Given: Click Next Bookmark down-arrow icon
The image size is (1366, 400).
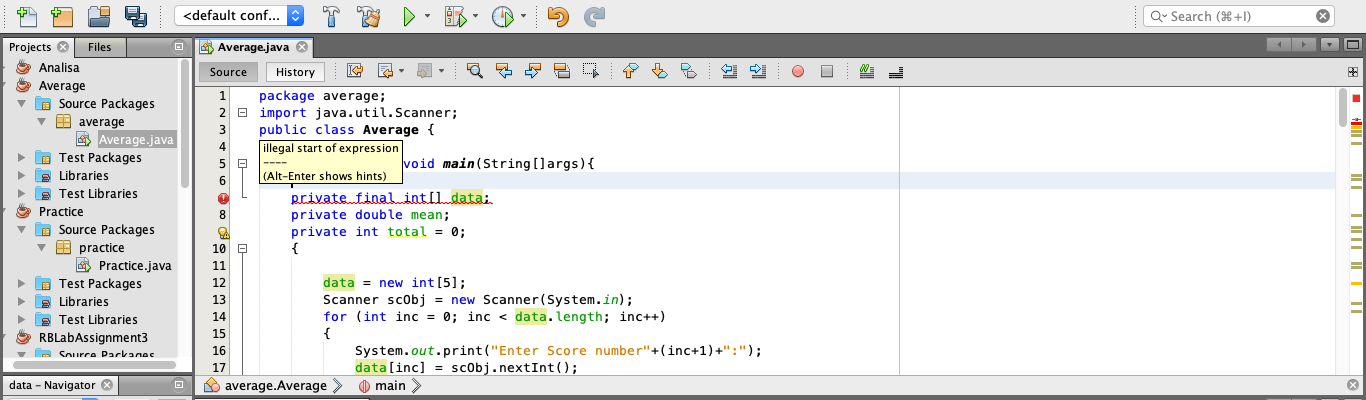Looking at the screenshot, I should click(659, 71).
